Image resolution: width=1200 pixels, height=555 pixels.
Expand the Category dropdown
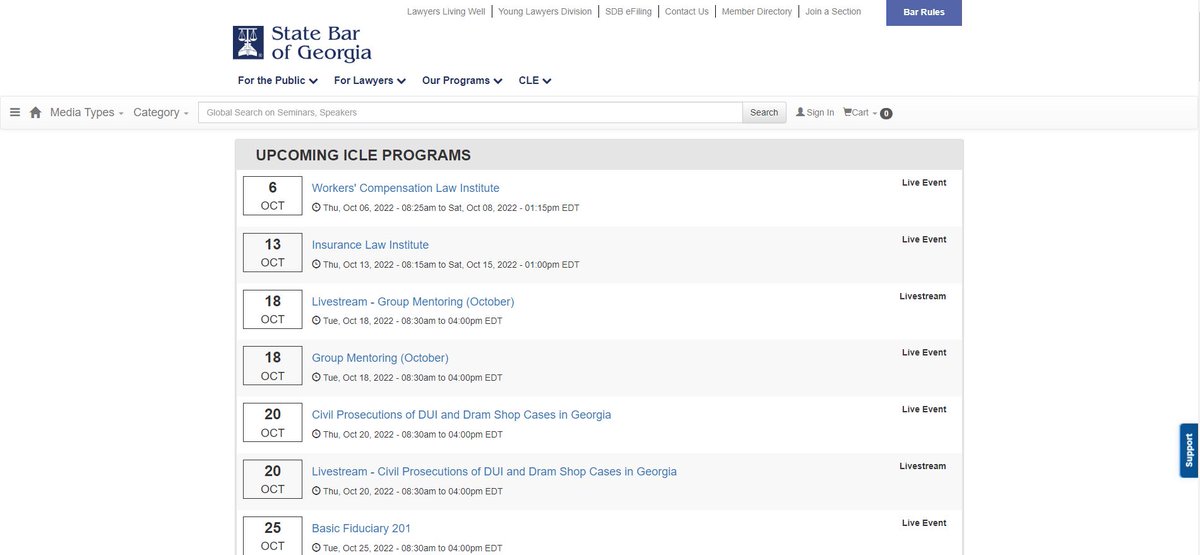click(x=161, y=112)
